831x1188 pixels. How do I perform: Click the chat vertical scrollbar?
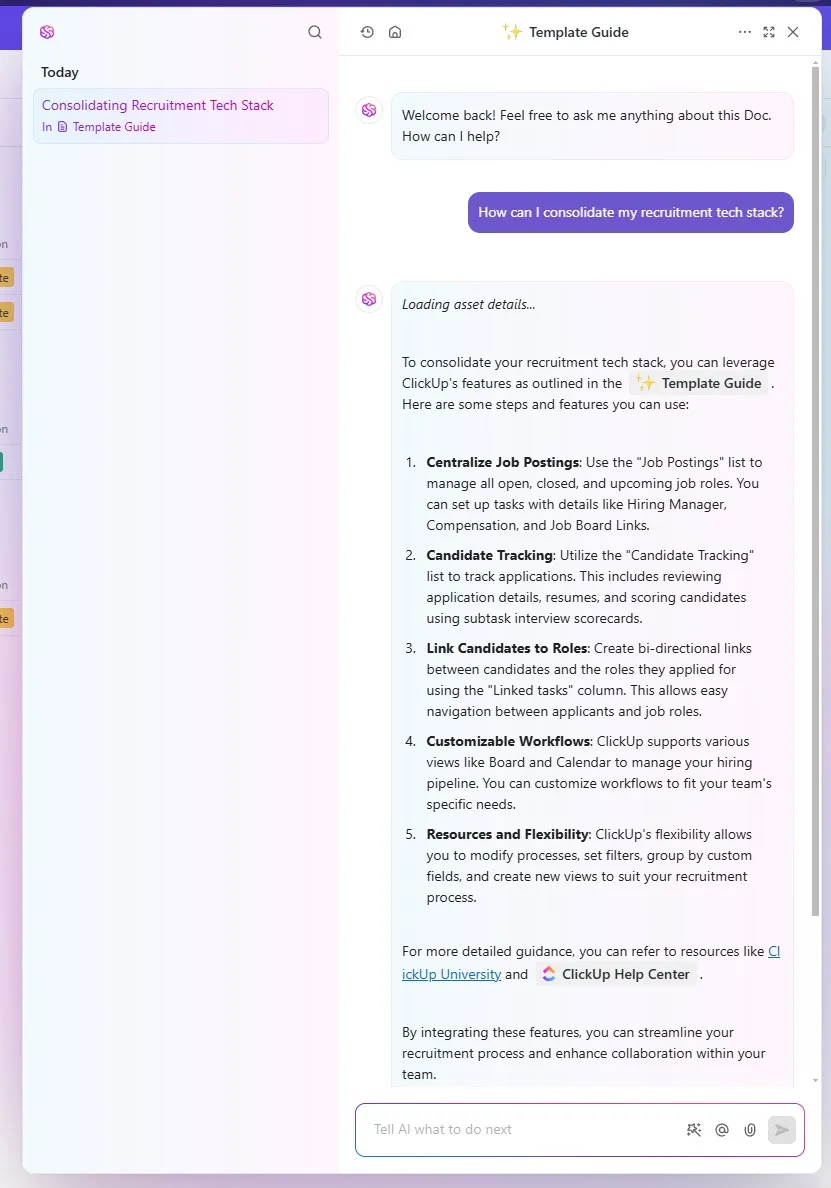(x=815, y=491)
